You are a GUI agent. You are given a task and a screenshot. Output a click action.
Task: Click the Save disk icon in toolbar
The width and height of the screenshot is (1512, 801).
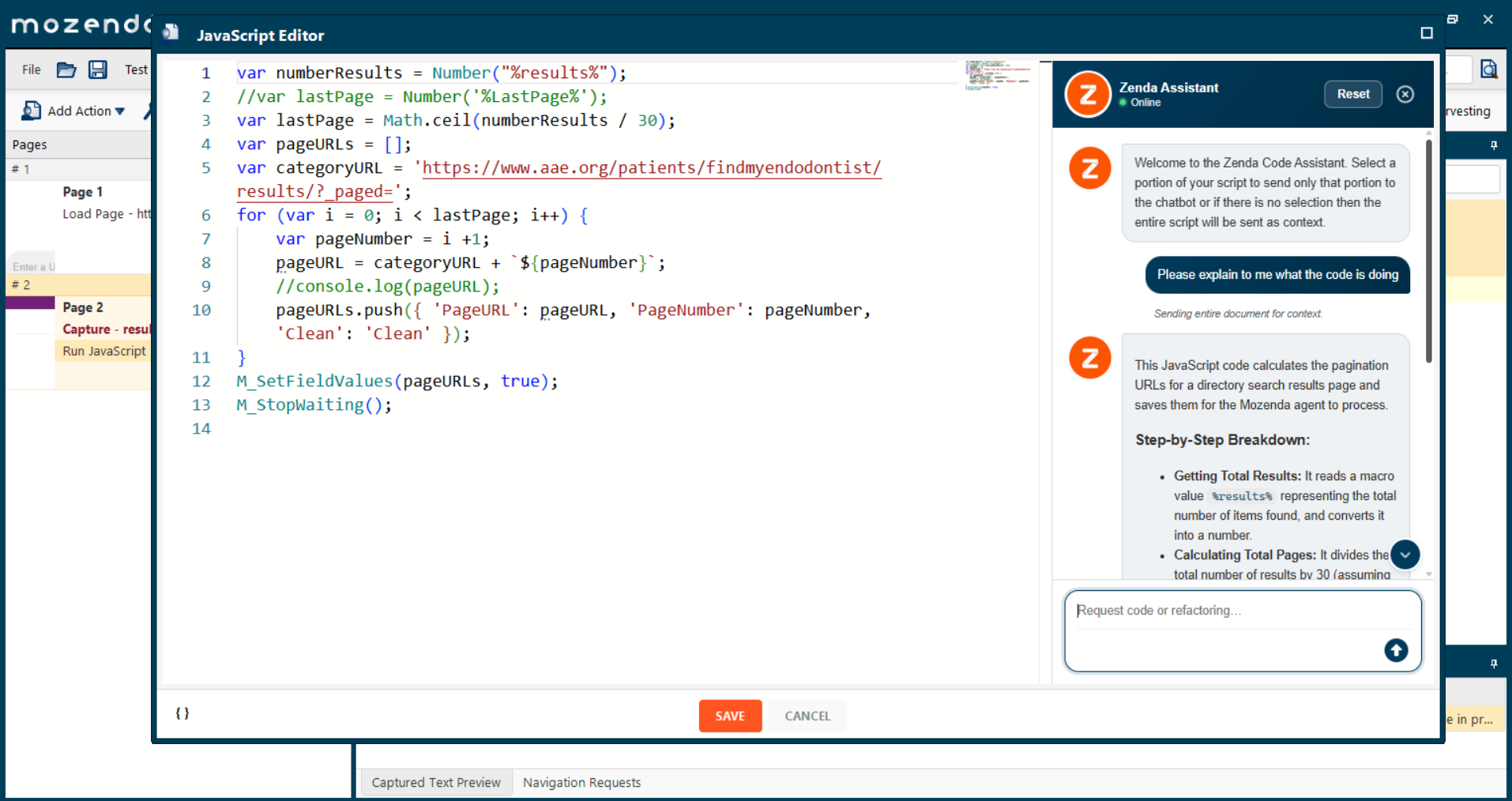[x=97, y=70]
